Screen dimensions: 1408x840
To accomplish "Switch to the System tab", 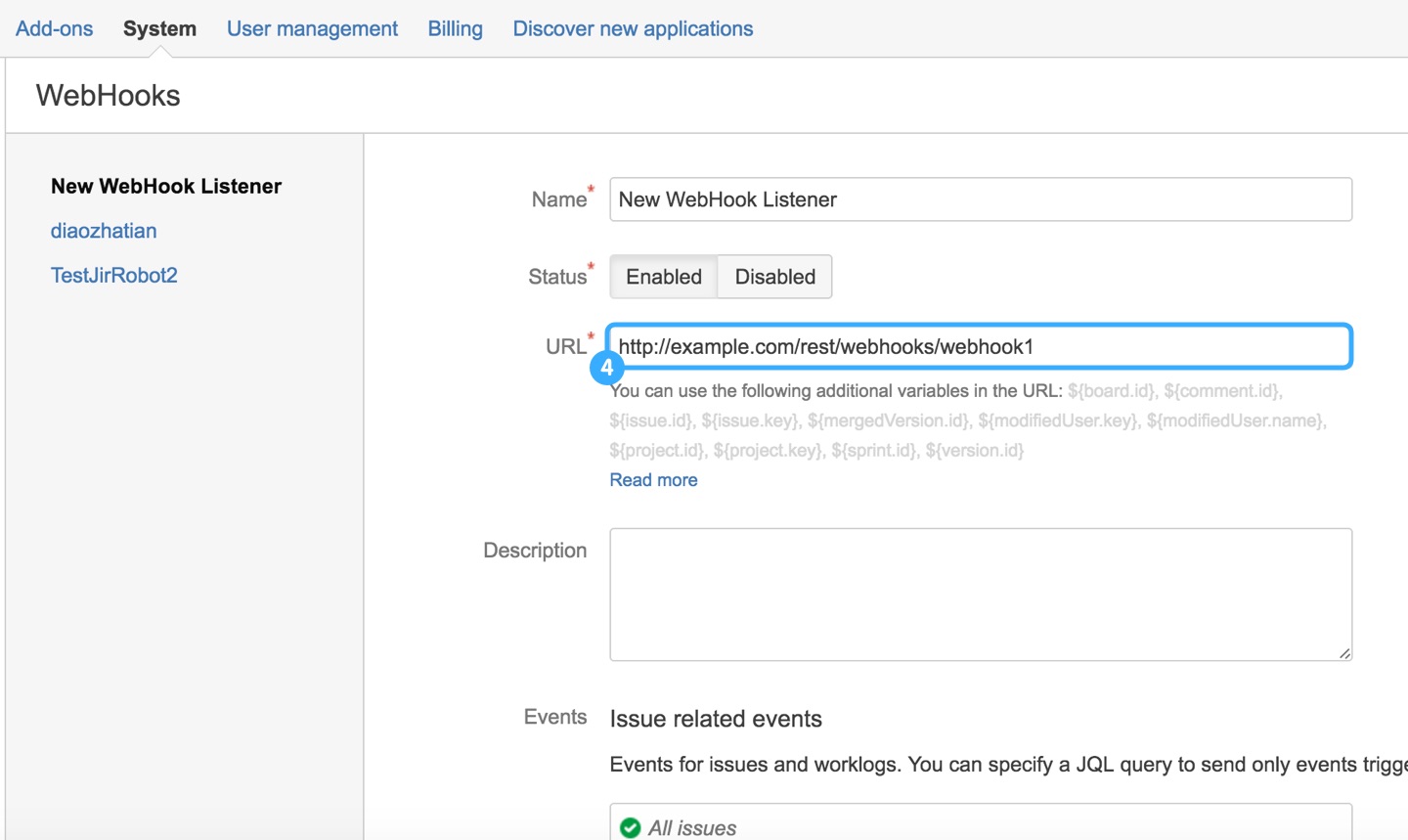I will [159, 28].
